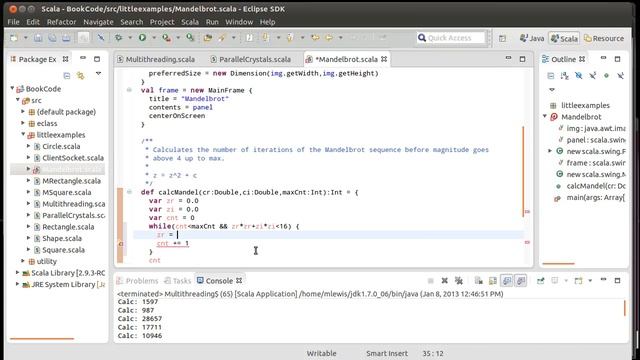Click Remove Launch X icon in Console
This screenshot has width=640, height=360.
(444, 280)
